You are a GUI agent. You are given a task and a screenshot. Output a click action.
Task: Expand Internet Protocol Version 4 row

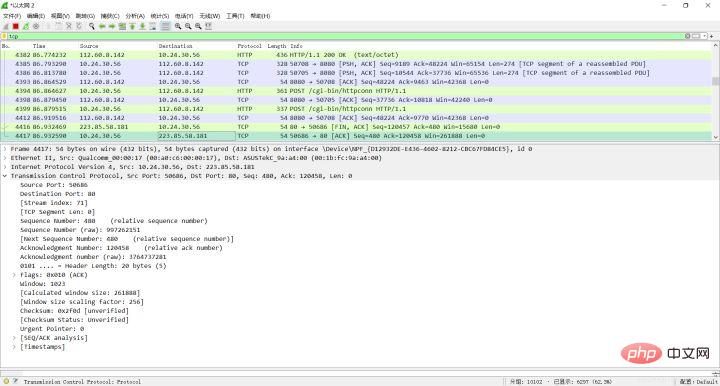tap(5, 167)
